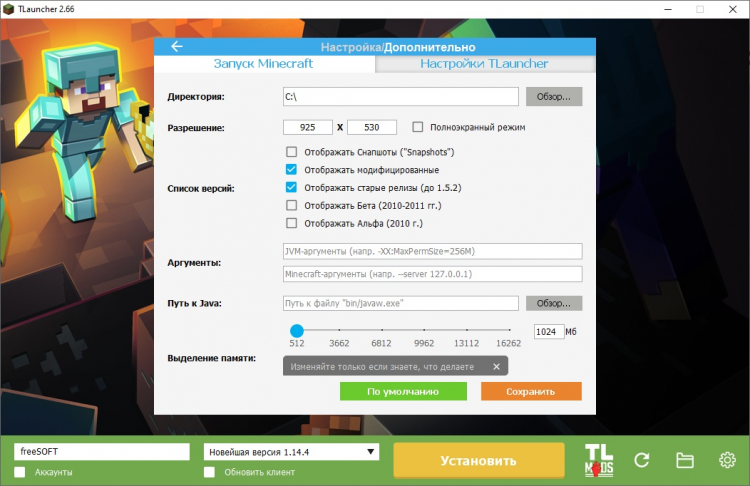Toggle Обновить клиент checkbox
This screenshot has width=750, height=486.
pos(209,472)
